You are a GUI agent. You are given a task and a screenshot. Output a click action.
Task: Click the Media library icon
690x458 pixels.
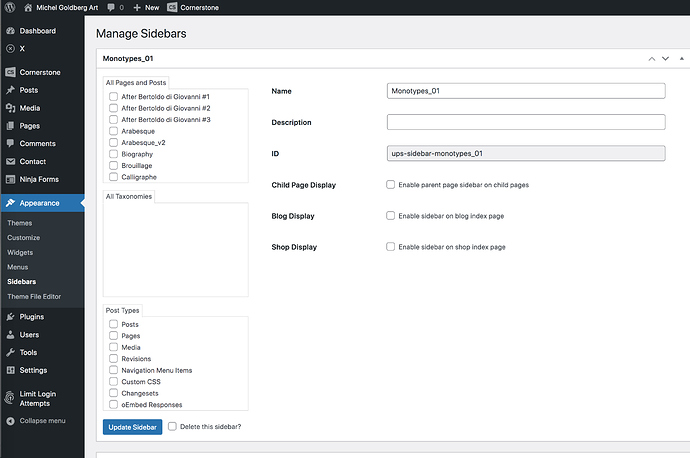point(11,108)
